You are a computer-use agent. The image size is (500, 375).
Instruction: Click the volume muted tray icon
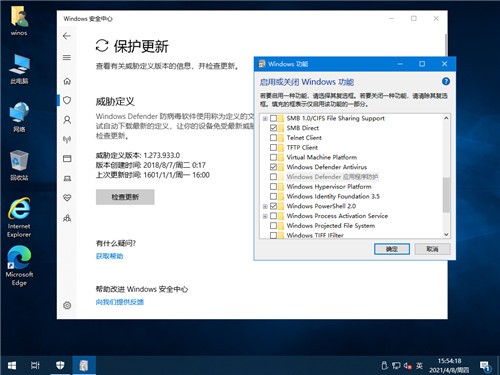[x=407, y=366]
